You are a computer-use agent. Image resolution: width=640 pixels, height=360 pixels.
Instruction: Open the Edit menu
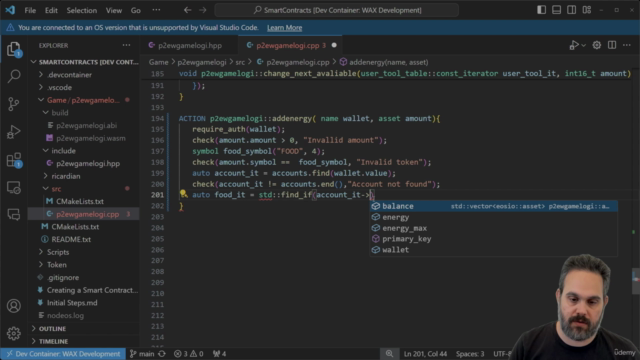[x=51, y=10]
